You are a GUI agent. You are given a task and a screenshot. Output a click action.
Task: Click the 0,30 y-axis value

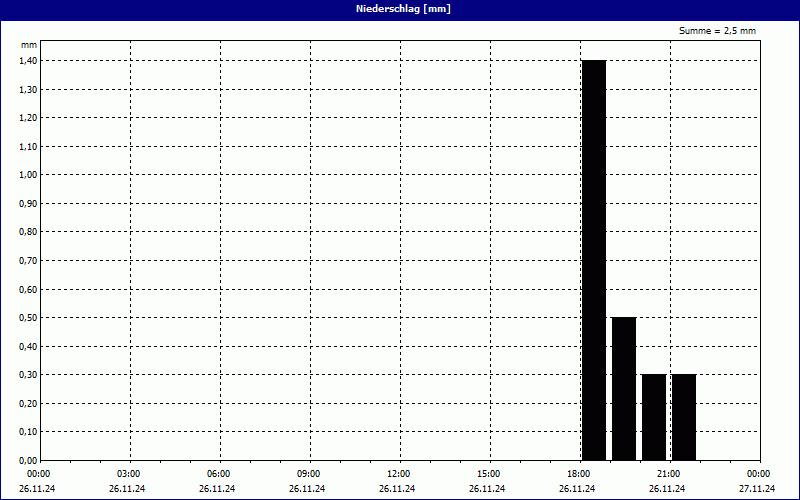[x=28, y=375]
